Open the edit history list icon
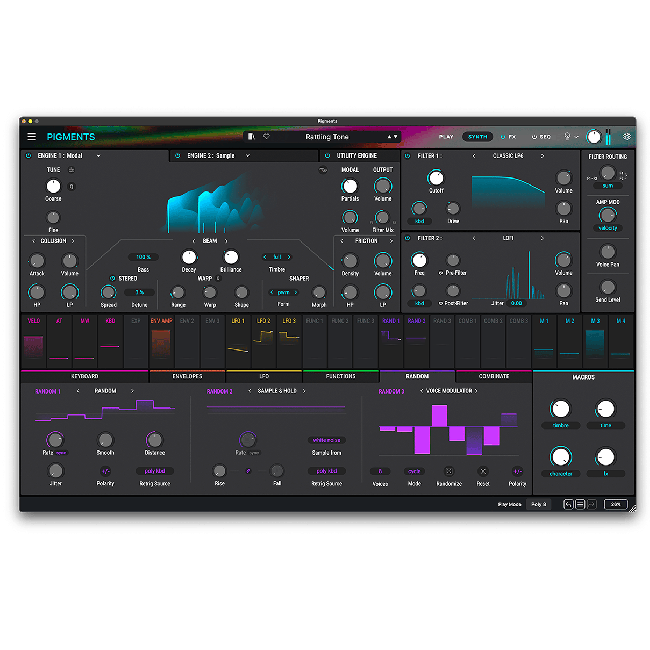The image size is (650, 650). (x=580, y=504)
